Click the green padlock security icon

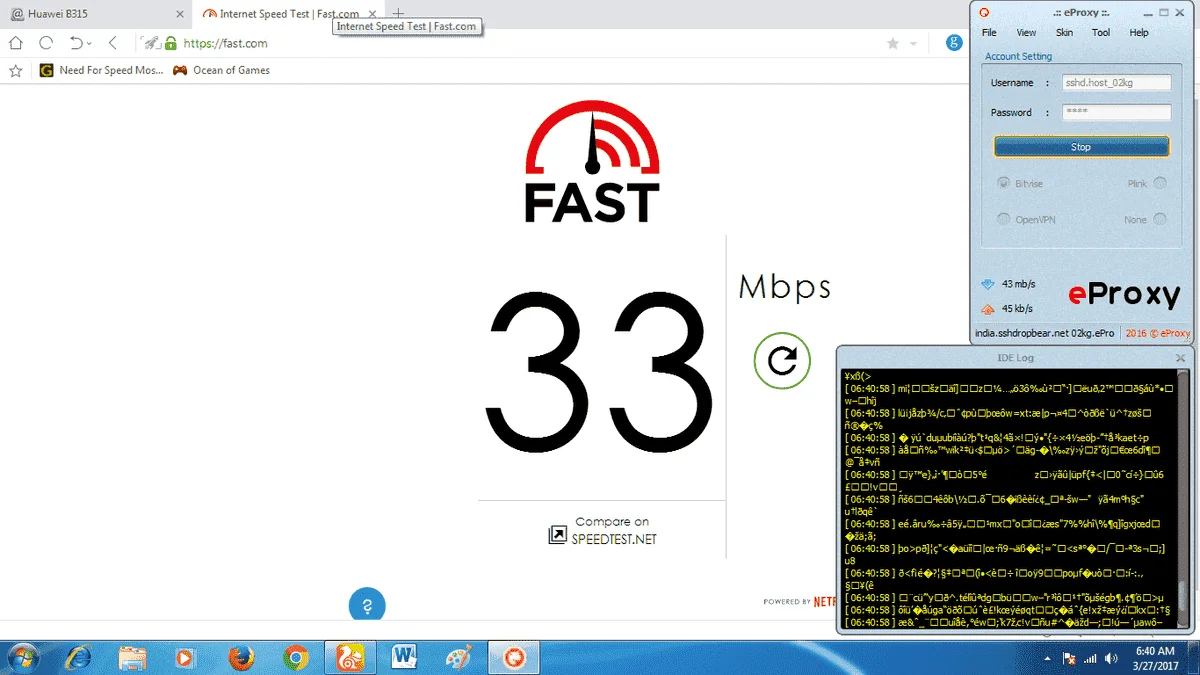[x=171, y=43]
